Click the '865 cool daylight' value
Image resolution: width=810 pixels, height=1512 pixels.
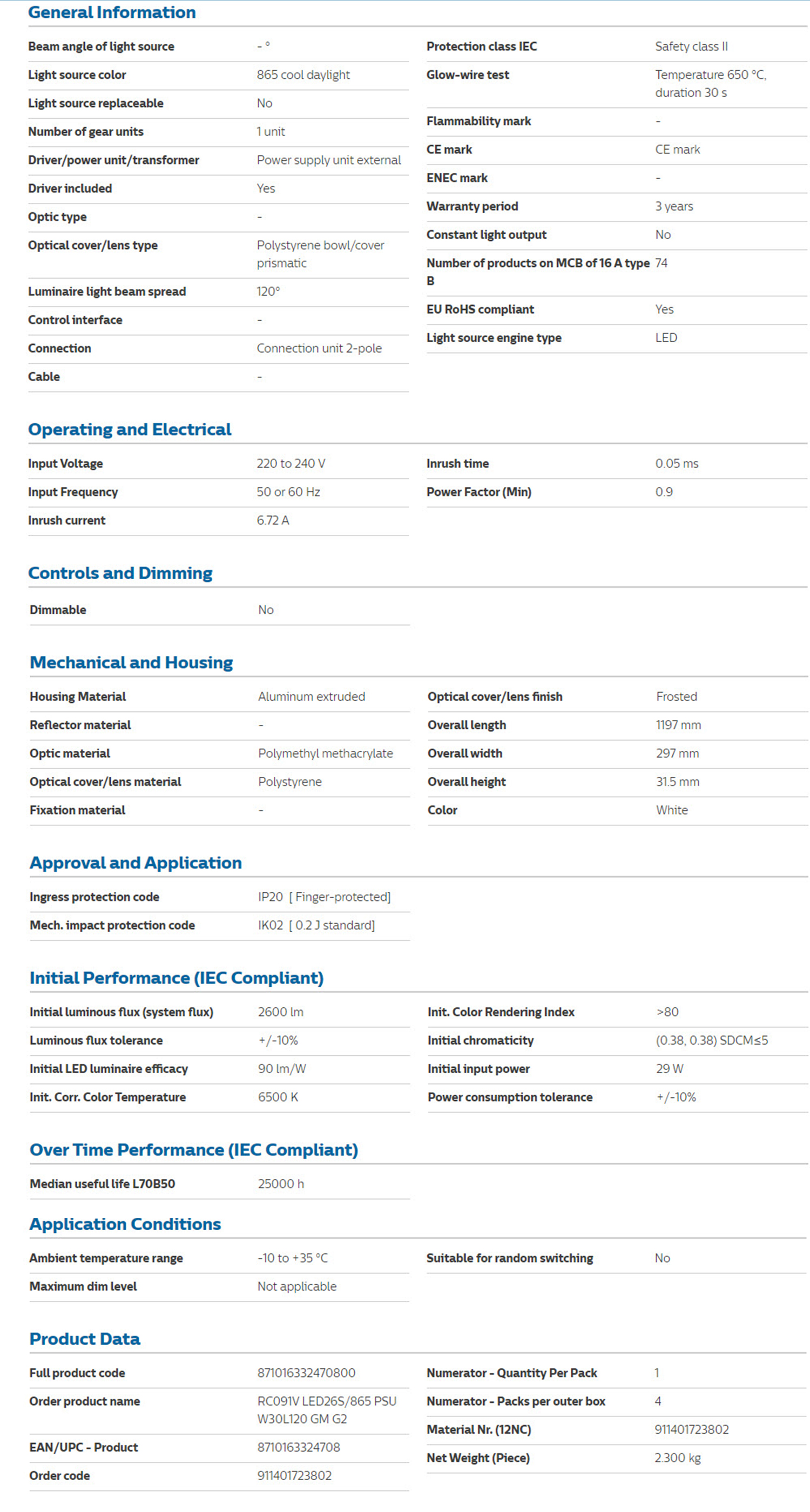303,74
